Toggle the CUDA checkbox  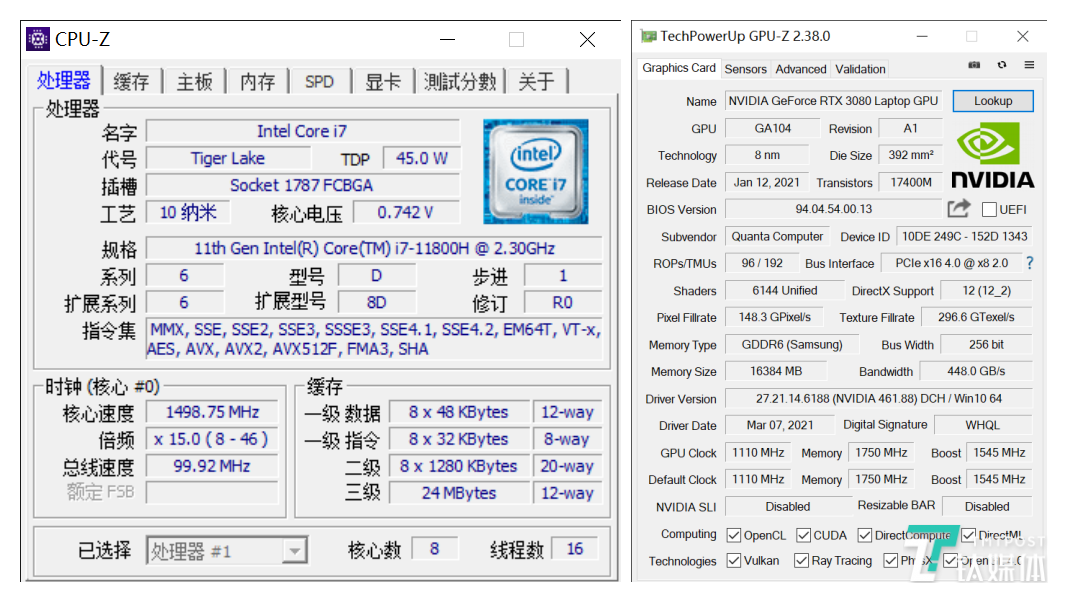tap(803, 535)
